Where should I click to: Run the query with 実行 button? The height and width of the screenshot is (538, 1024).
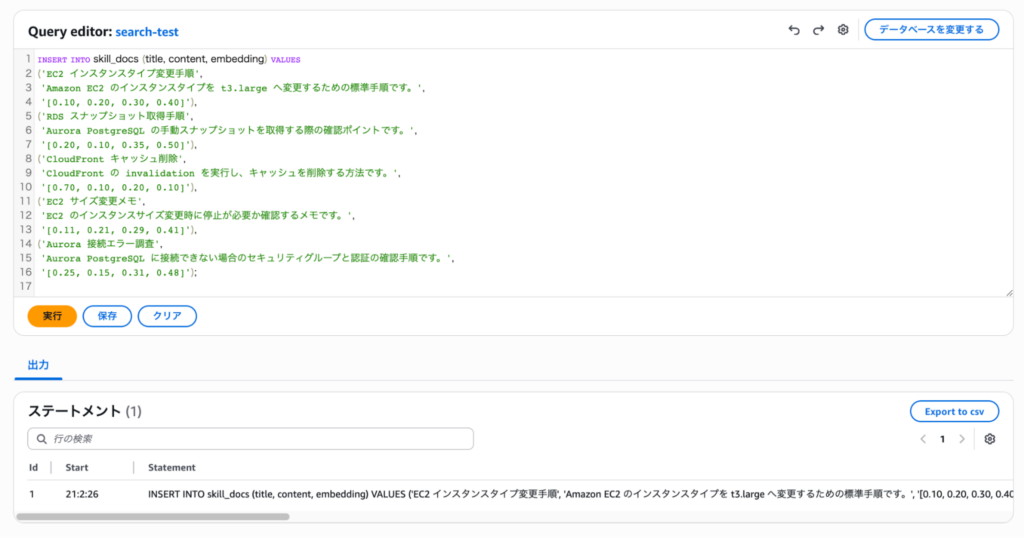(52, 316)
